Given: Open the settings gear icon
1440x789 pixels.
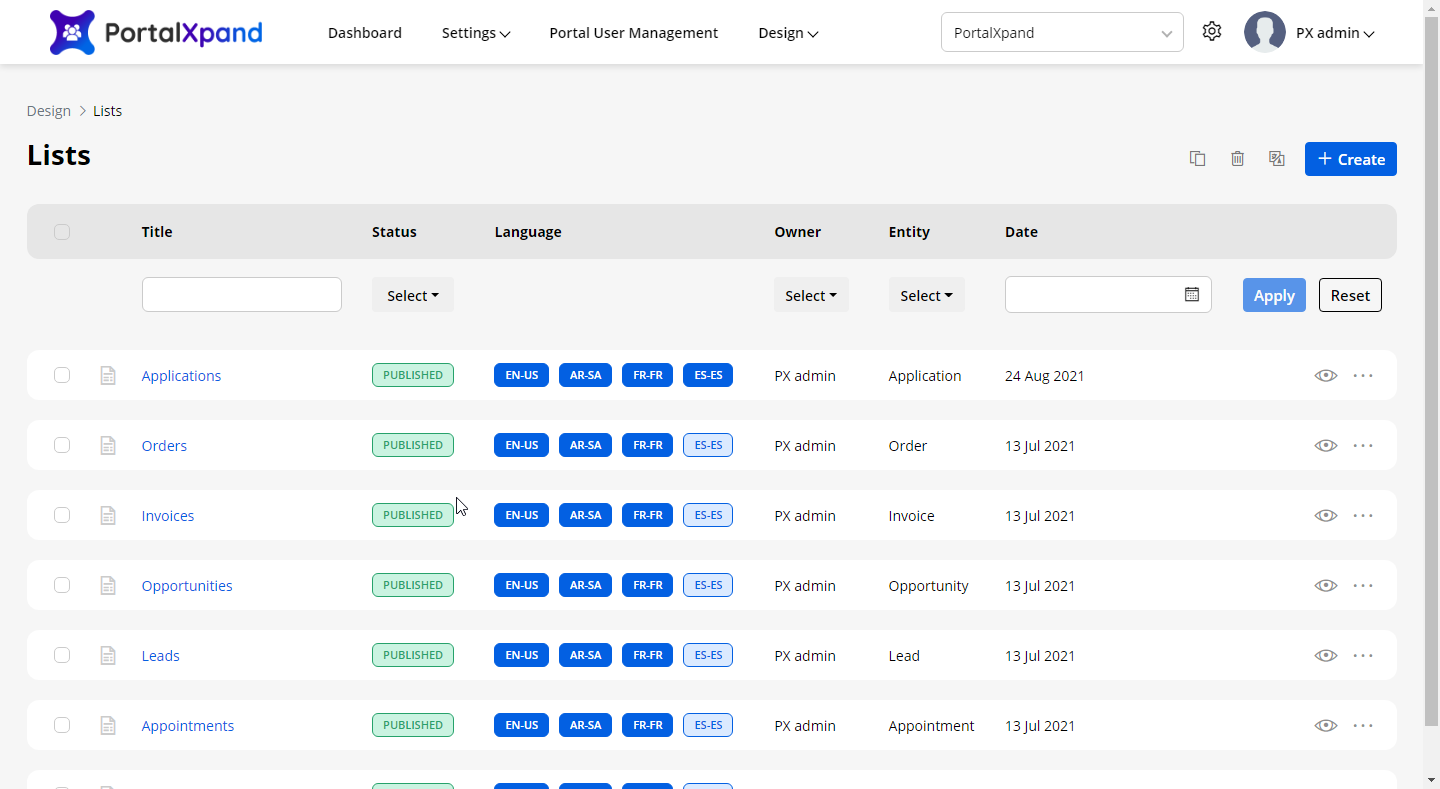Looking at the screenshot, I should [1212, 32].
